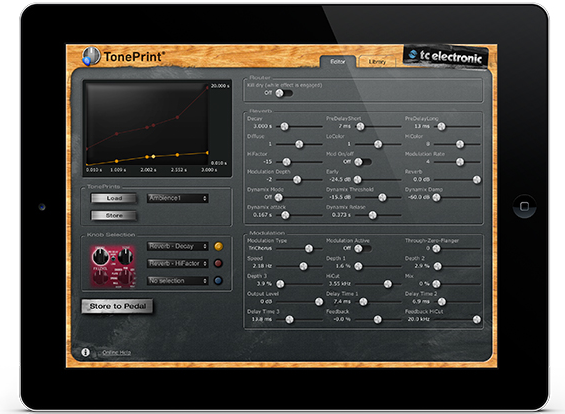Open the Reverb - Decay knob dropdown
The width and height of the screenshot is (565, 414).
178,246
